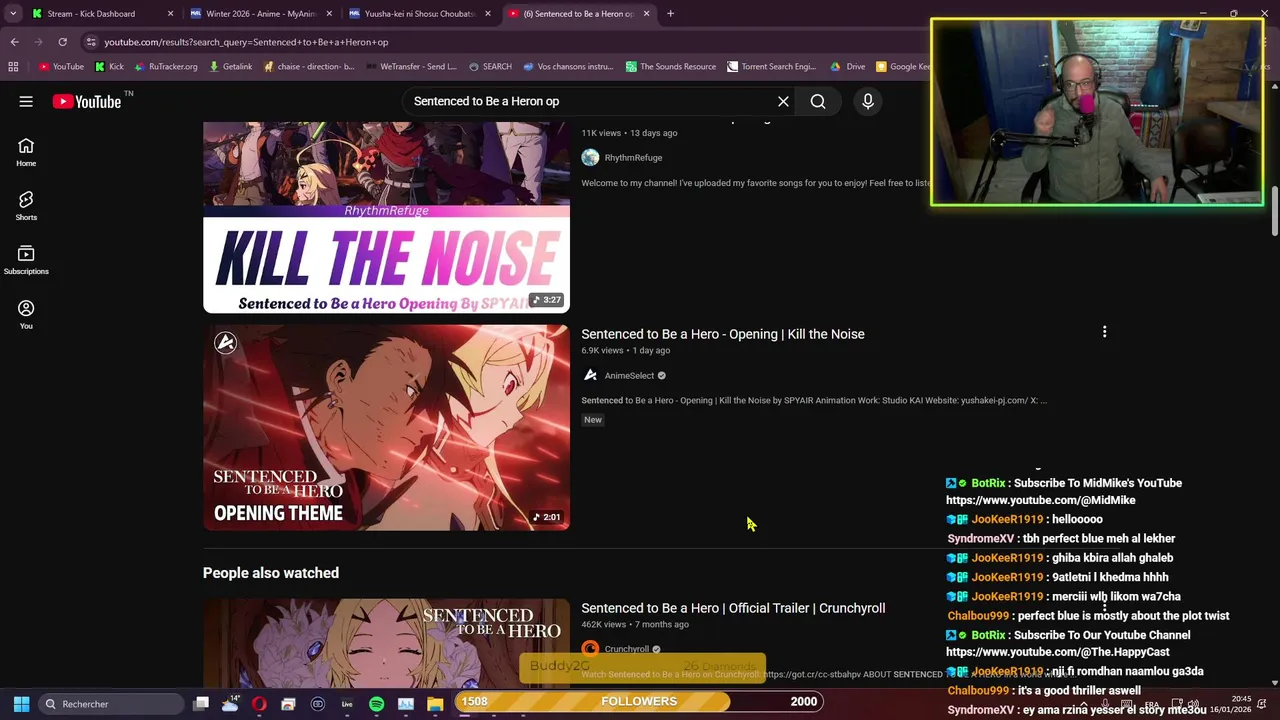Open the Getalink bookmark
Image resolution: width=1280 pixels, height=720 pixels.
[x=231, y=66]
